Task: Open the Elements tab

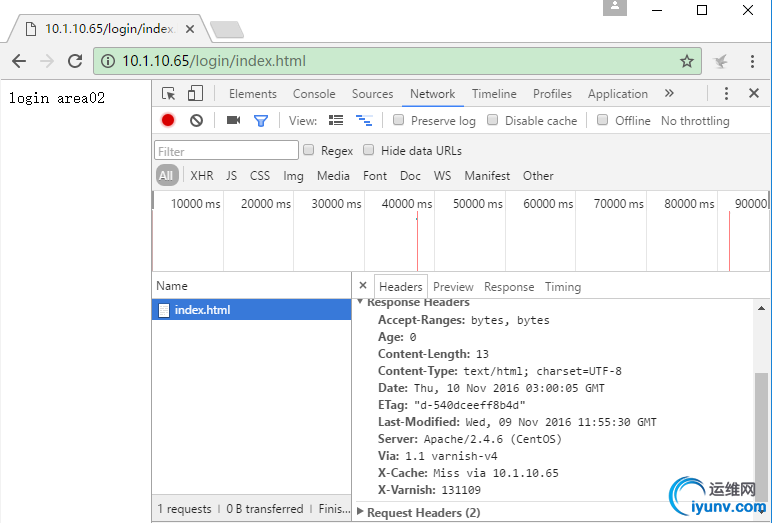Action: click(x=253, y=94)
